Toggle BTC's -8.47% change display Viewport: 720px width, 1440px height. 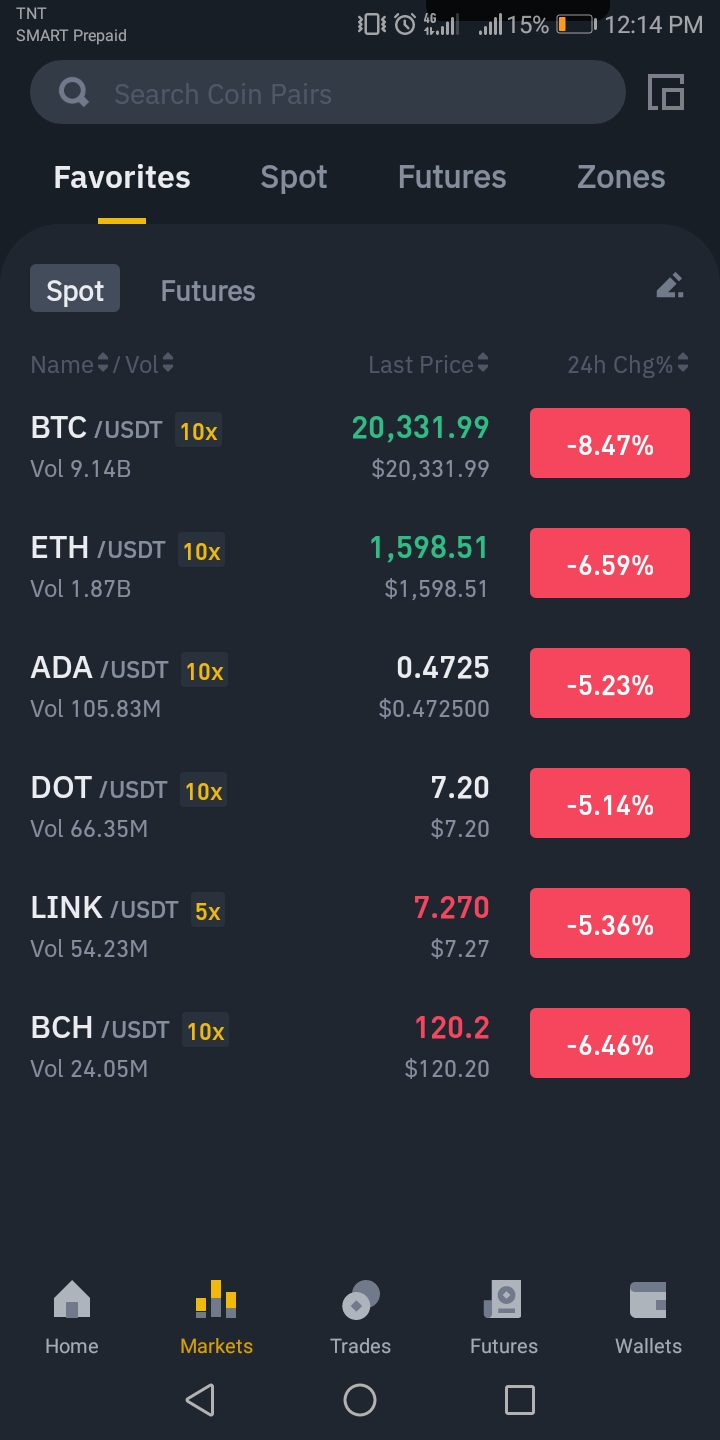(610, 444)
